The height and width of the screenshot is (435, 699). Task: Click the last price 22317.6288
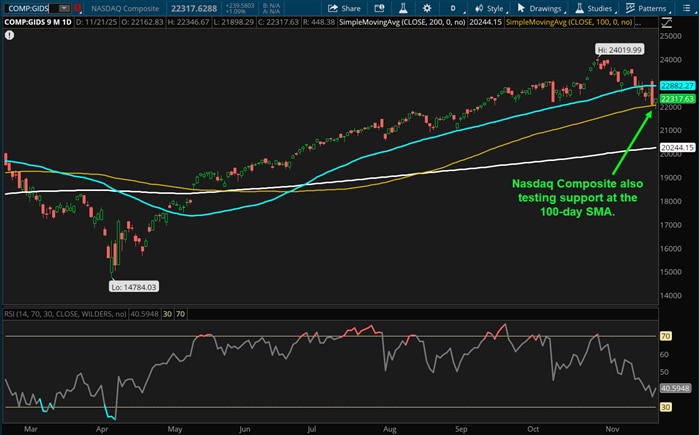coord(194,8)
